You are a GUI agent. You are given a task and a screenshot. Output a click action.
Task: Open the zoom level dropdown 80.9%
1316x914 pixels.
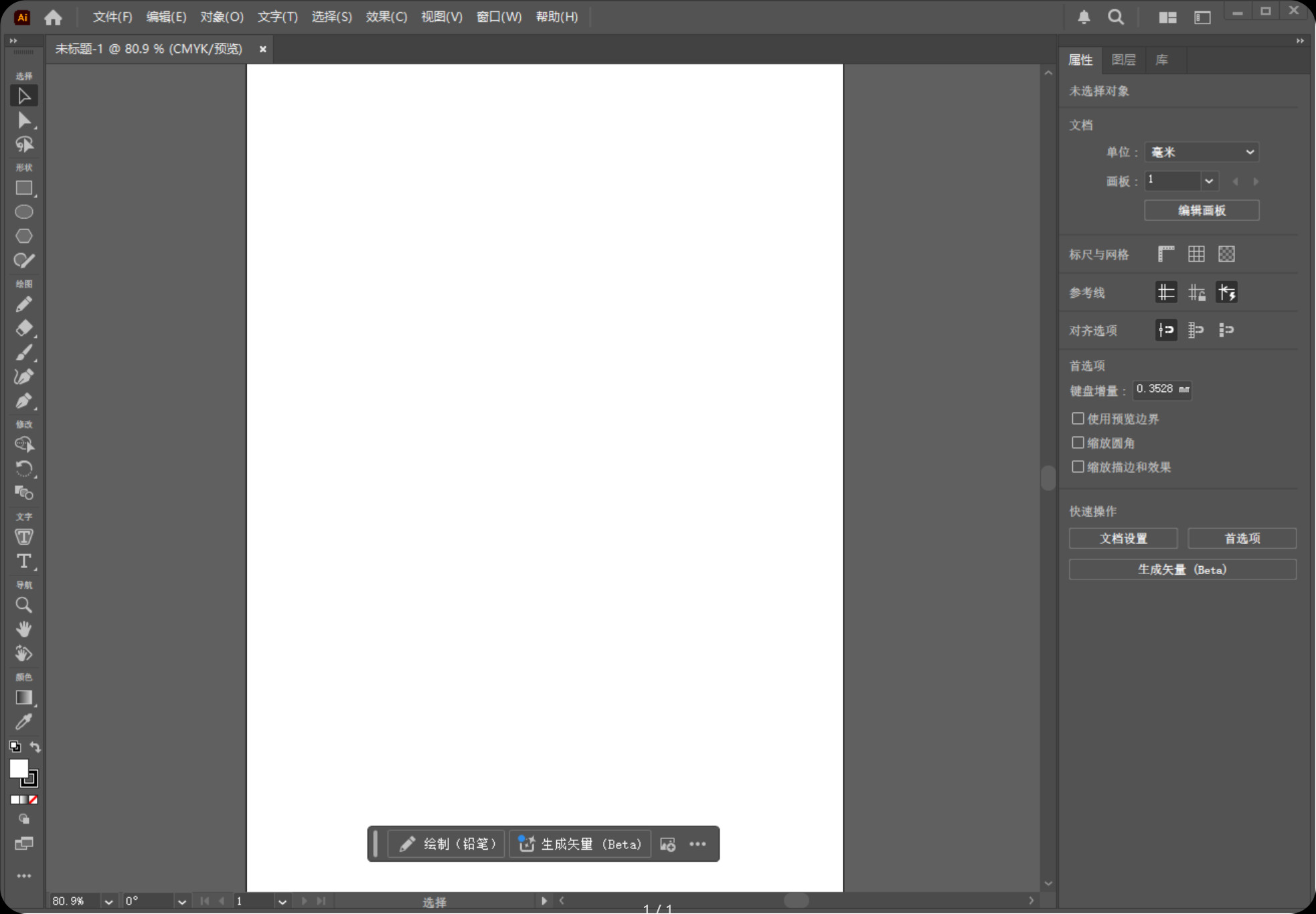108,901
